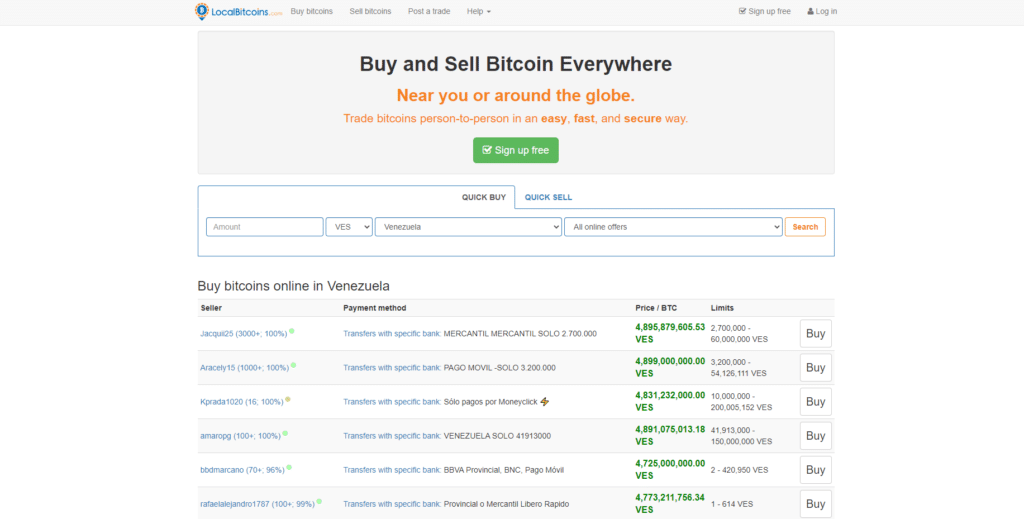Click price 4,725,000,000.00 VES

point(670,469)
